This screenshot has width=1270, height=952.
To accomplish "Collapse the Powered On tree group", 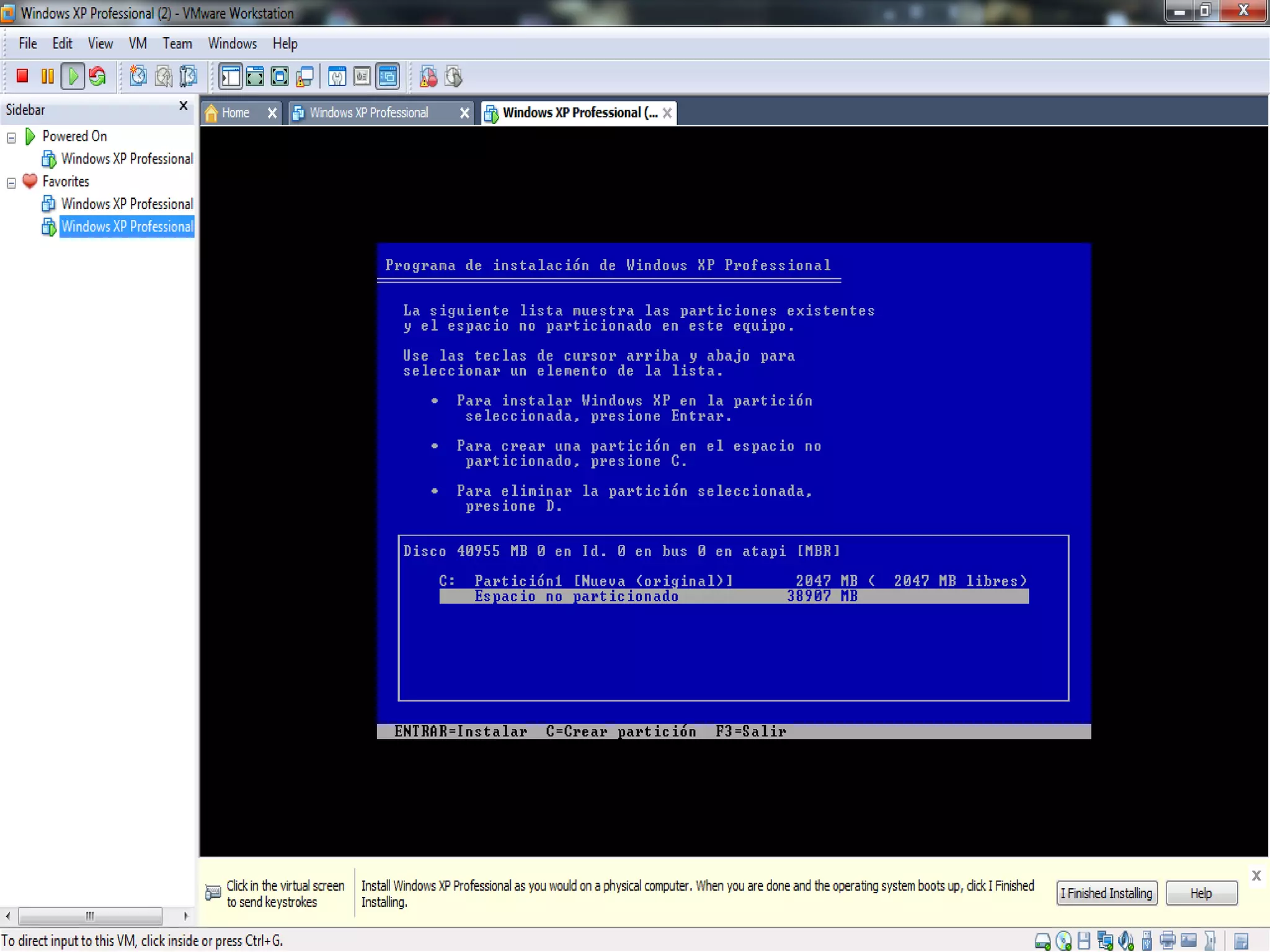I will click(11, 138).
